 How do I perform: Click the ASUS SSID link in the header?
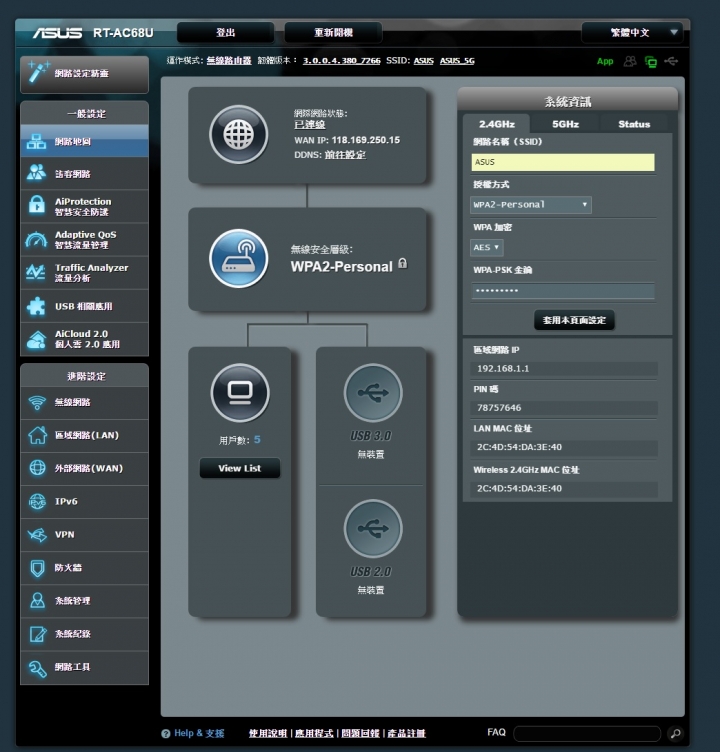click(424, 60)
